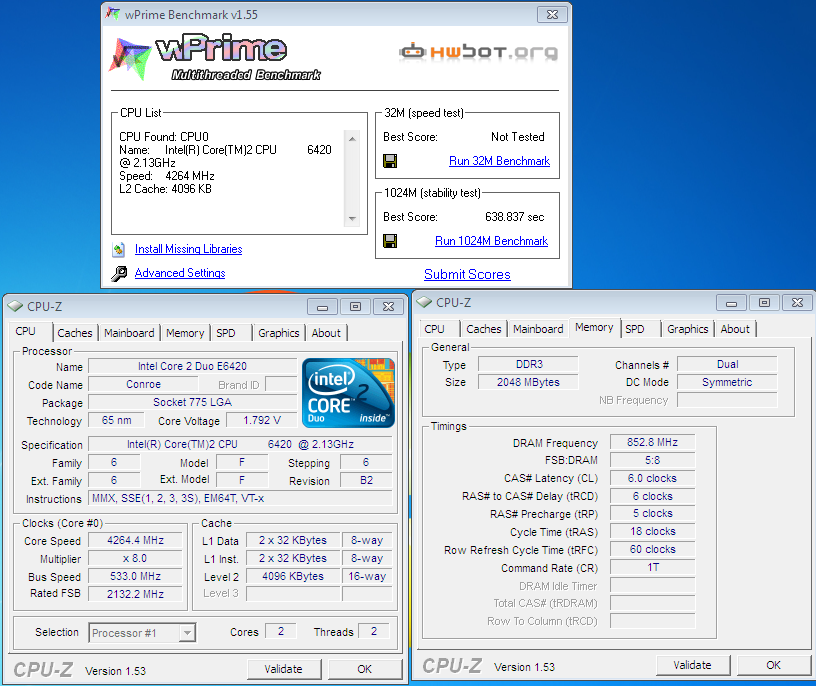The height and width of the screenshot is (686, 816).
Task: Open the Graphics tab in the right CPU-Z window
Action: [688, 329]
